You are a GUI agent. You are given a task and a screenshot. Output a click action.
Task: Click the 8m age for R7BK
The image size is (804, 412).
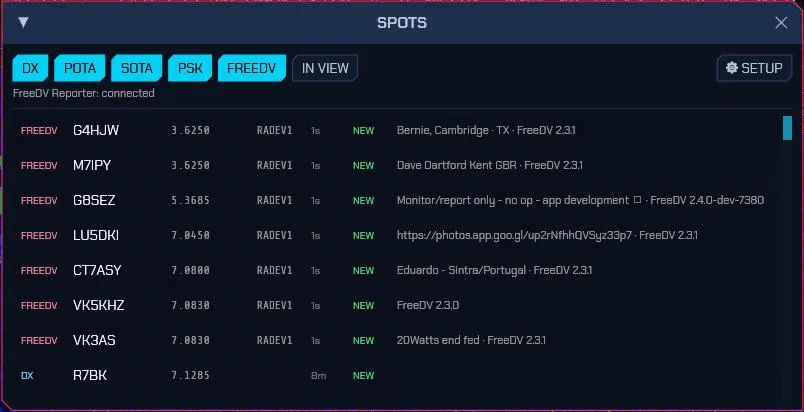[x=318, y=376]
